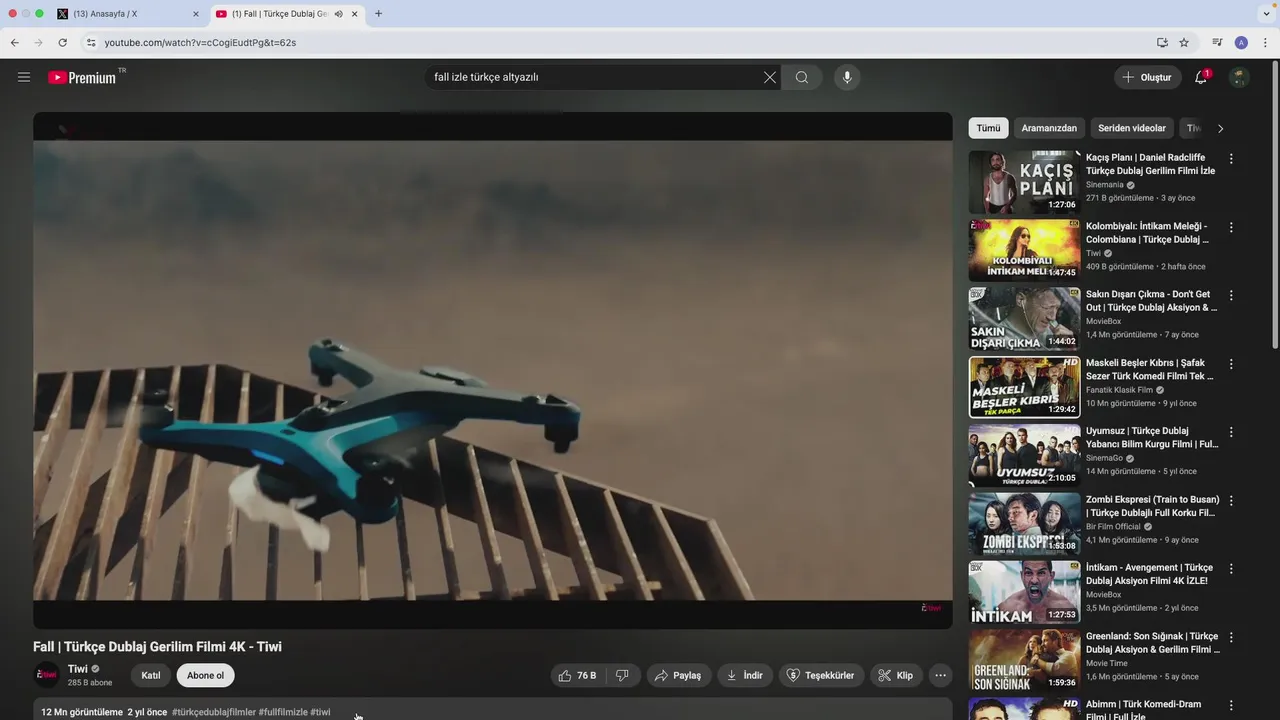1280x720 pixels.
Task: Click the browser address bar URL
Action: (x=200, y=43)
